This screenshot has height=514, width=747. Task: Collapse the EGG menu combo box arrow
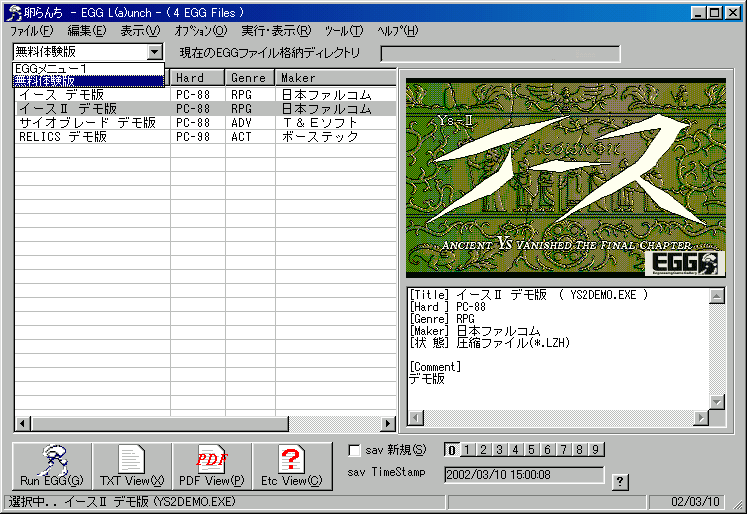pos(154,51)
